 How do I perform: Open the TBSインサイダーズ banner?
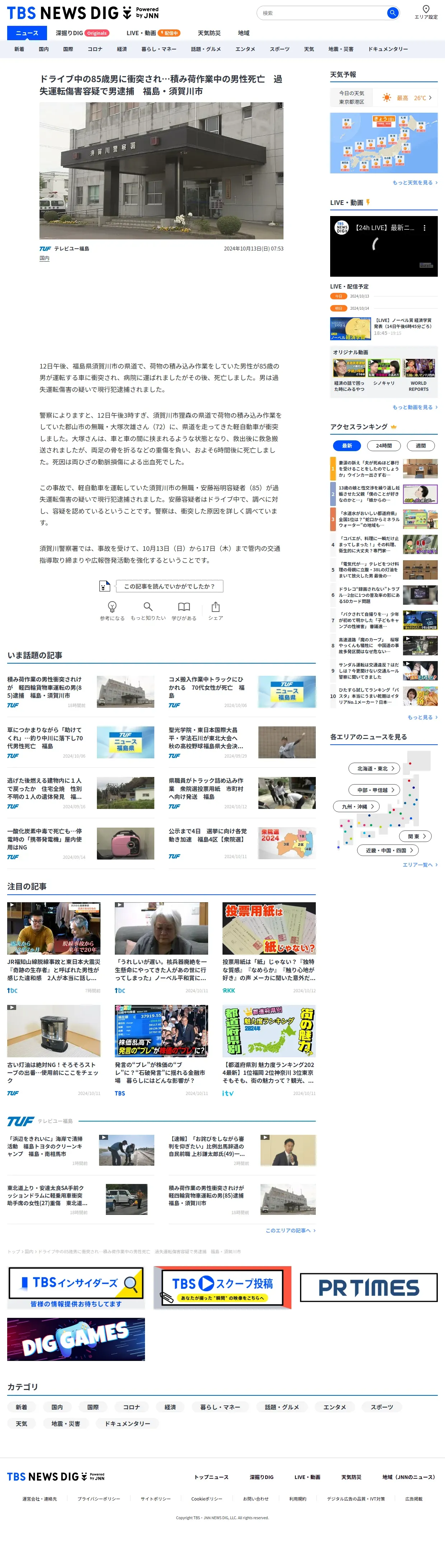[x=76, y=1287]
